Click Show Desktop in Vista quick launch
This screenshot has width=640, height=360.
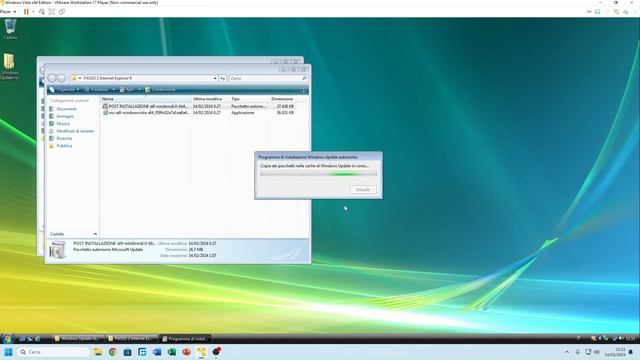click(x=22, y=338)
